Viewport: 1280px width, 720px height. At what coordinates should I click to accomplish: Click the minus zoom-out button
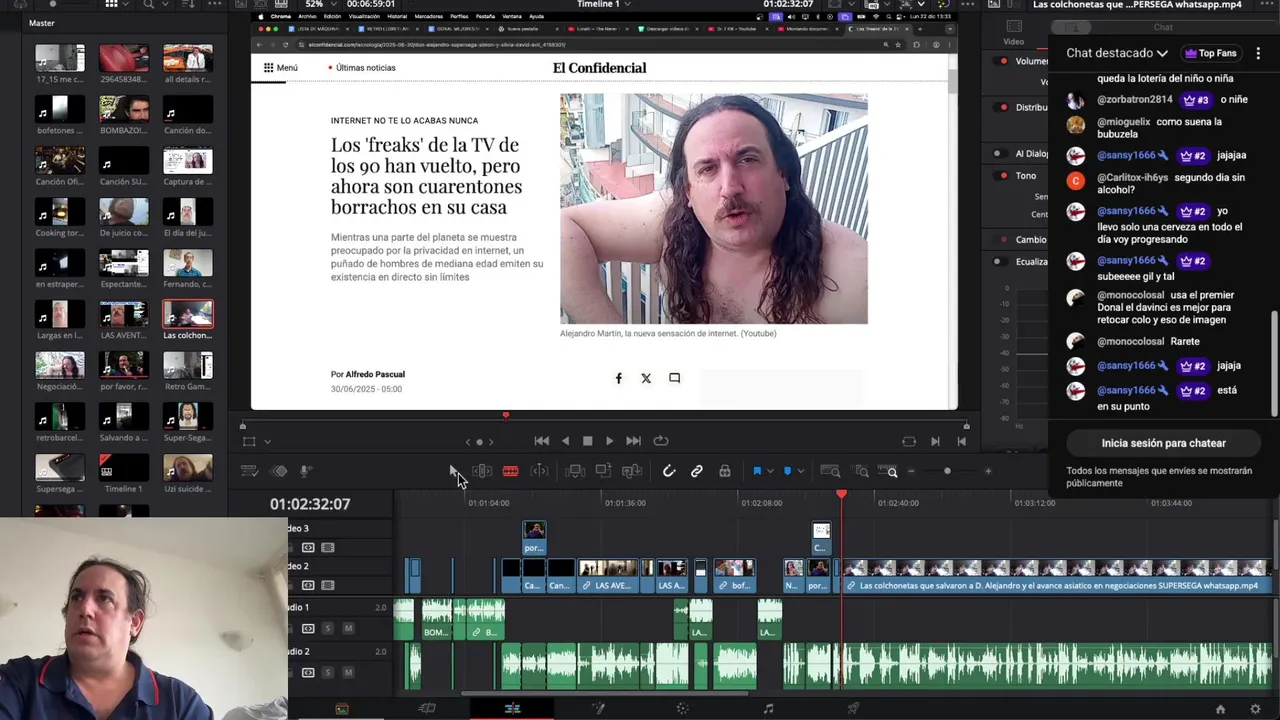(x=911, y=471)
